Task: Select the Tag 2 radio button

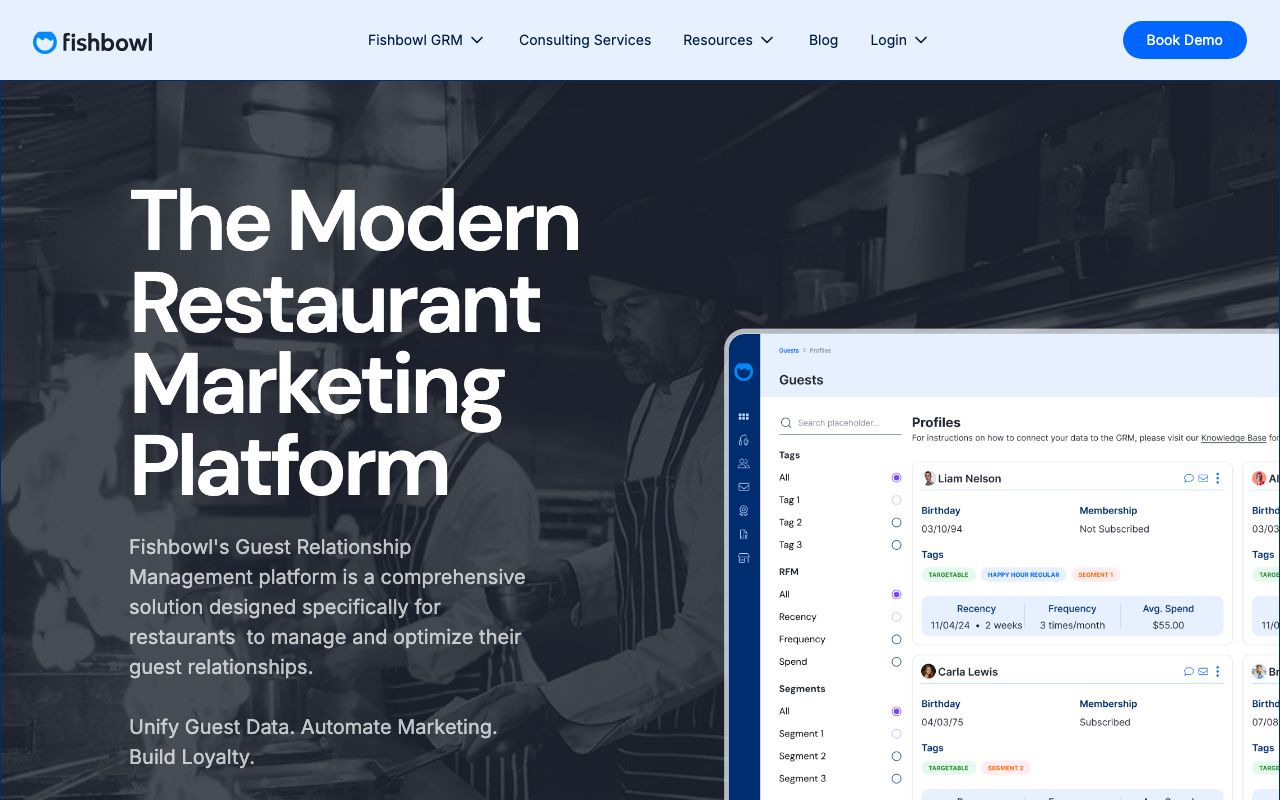Action: coord(896,523)
